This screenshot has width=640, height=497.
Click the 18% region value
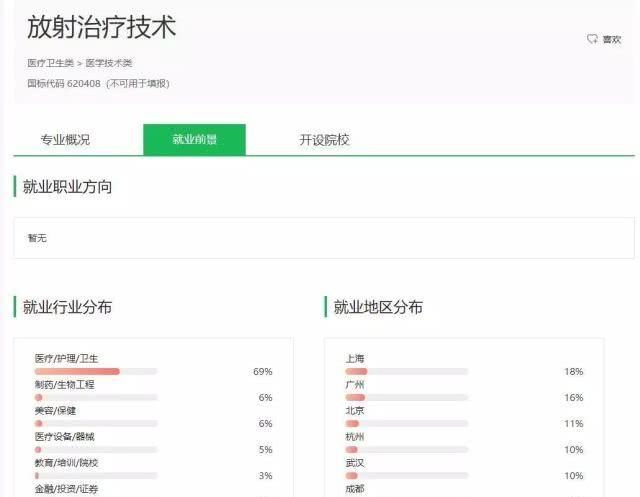(573, 372)
